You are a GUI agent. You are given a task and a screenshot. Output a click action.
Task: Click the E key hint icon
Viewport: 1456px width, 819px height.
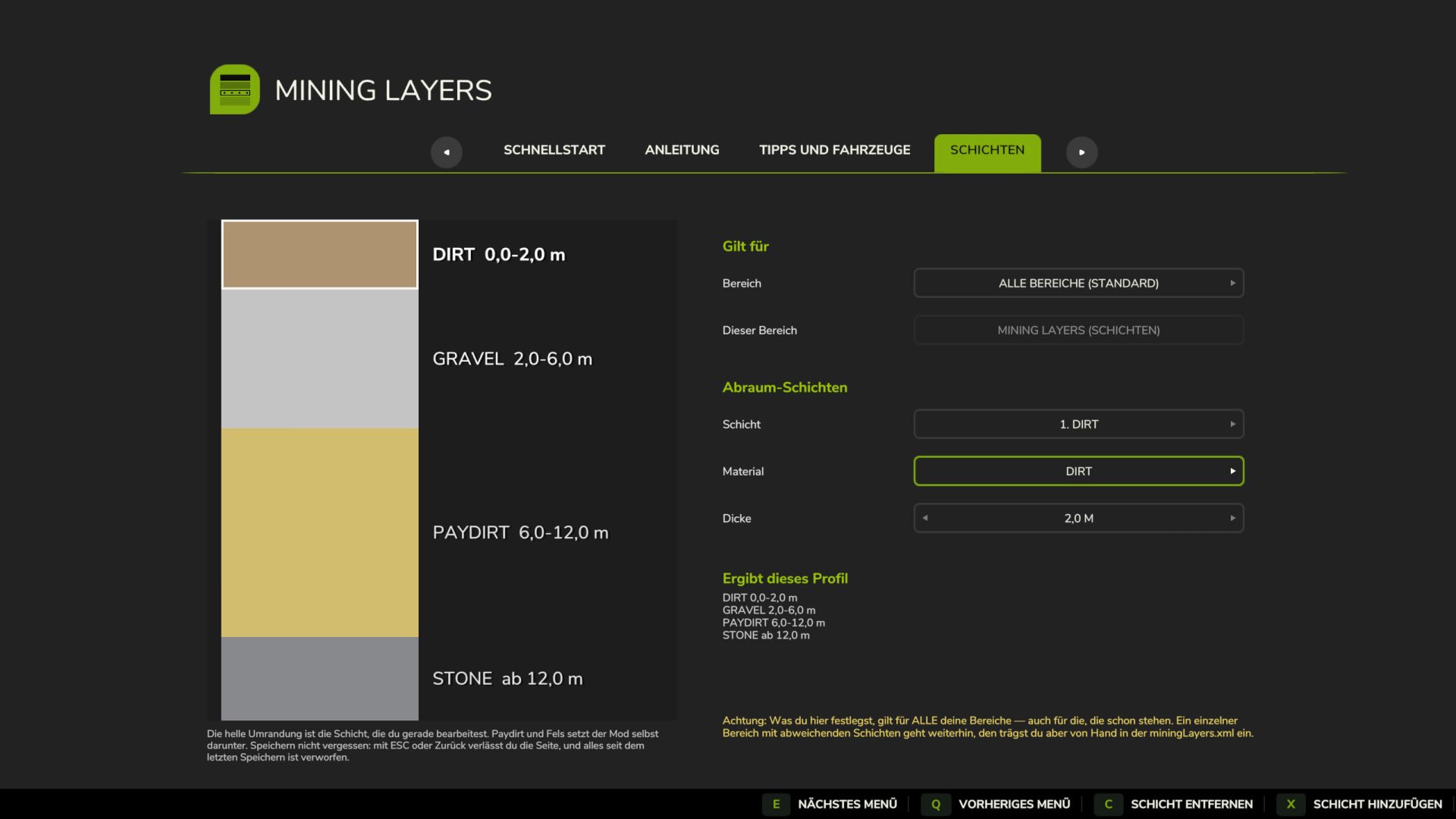pyautogui.click(x=776, y=804)
